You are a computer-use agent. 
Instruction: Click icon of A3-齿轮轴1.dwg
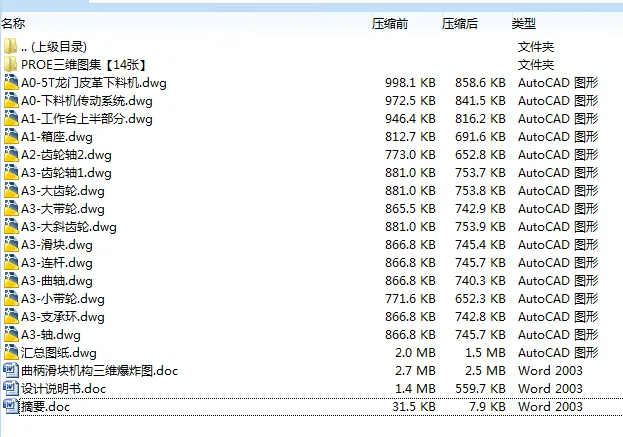11,172
